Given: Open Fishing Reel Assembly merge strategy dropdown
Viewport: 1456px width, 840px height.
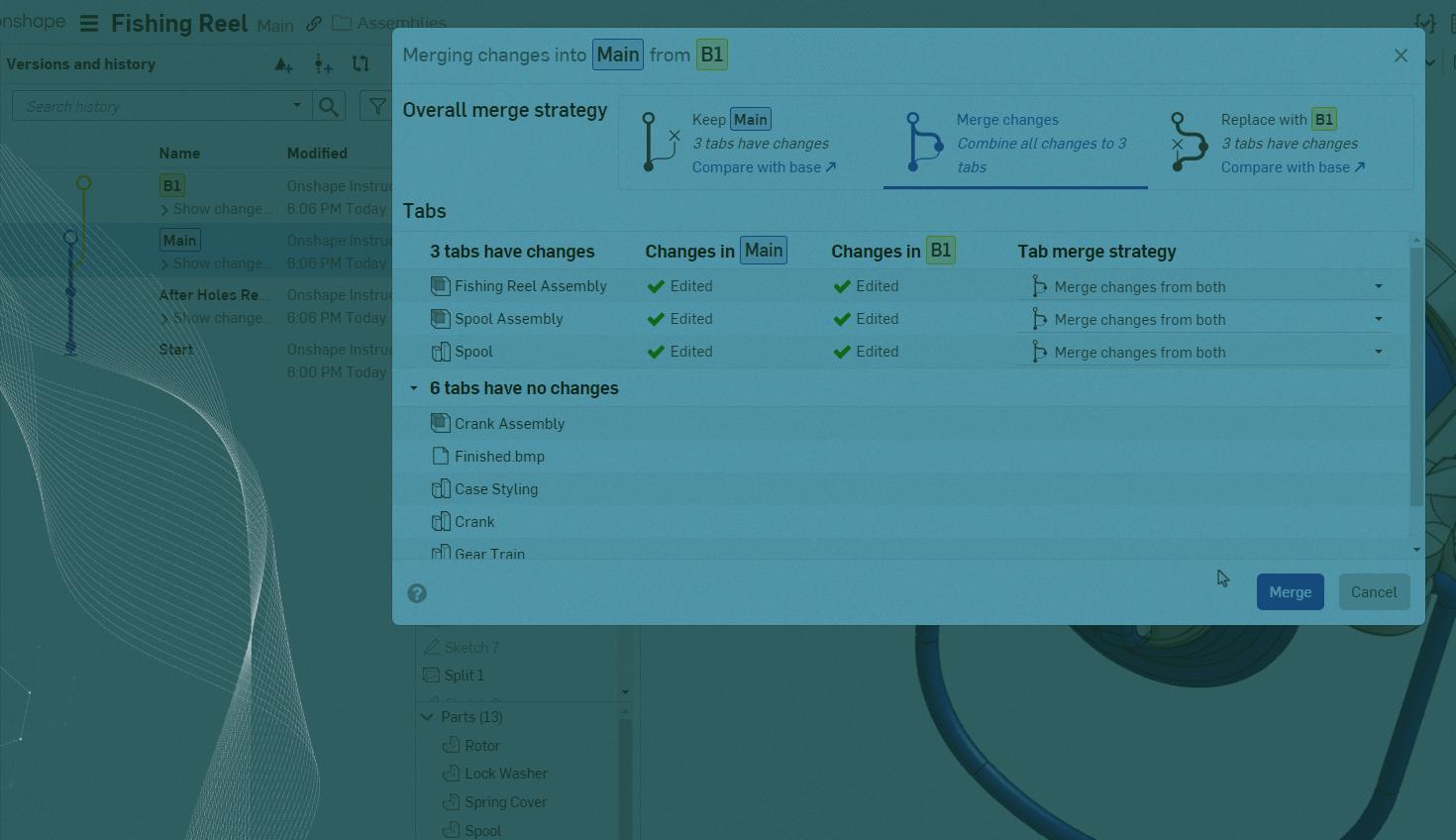Looking at the screenshot, I should click(x=1203, y=287).
